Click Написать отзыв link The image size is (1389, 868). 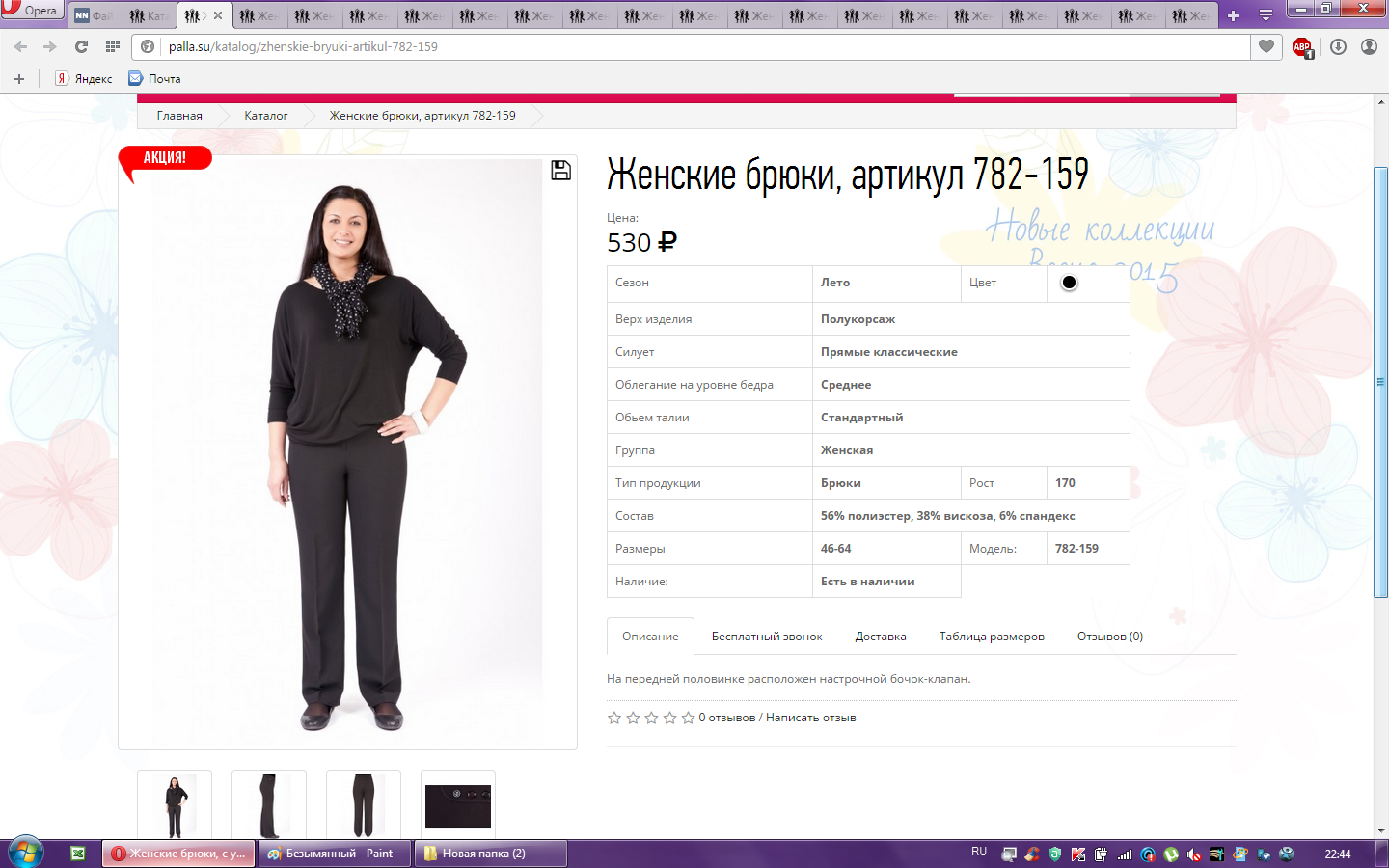click(x=810, y=718)
